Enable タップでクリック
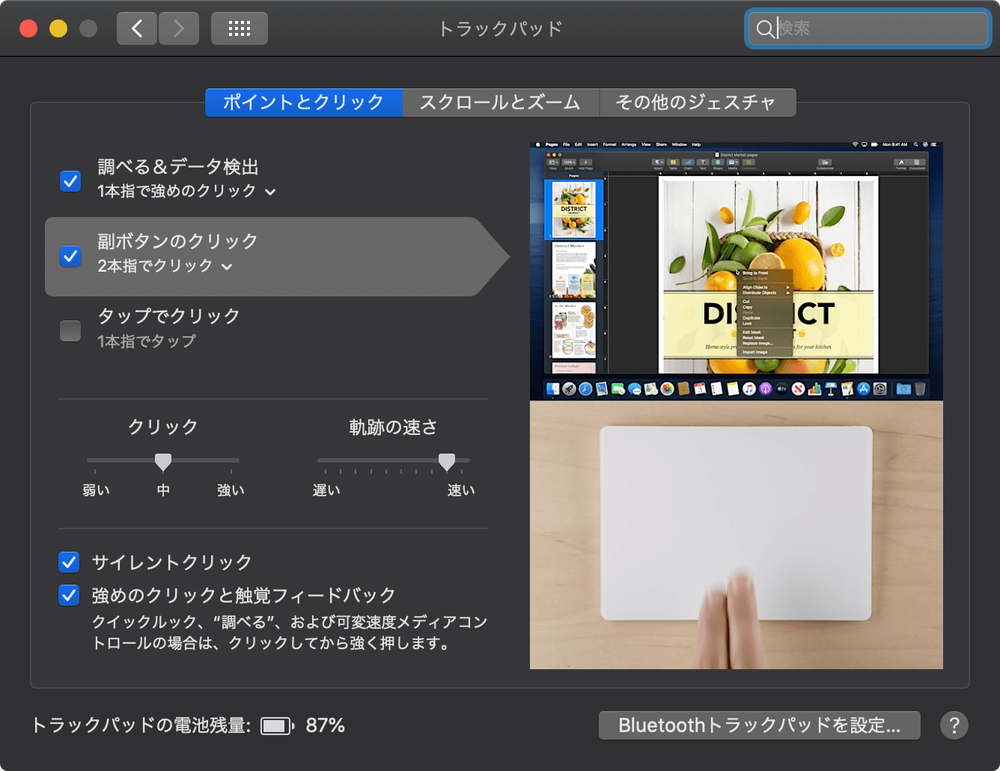Screen dimensions: 1000x771 click(68, 330)
